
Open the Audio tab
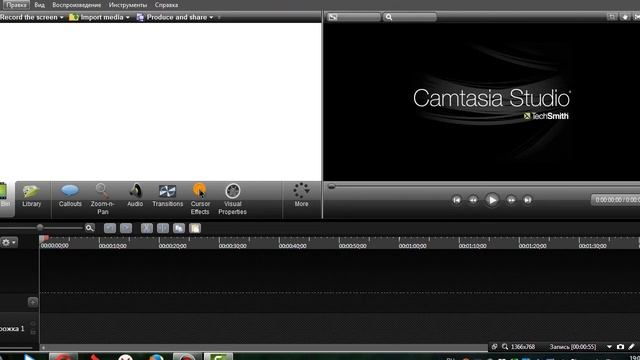[x=135, y=196]
